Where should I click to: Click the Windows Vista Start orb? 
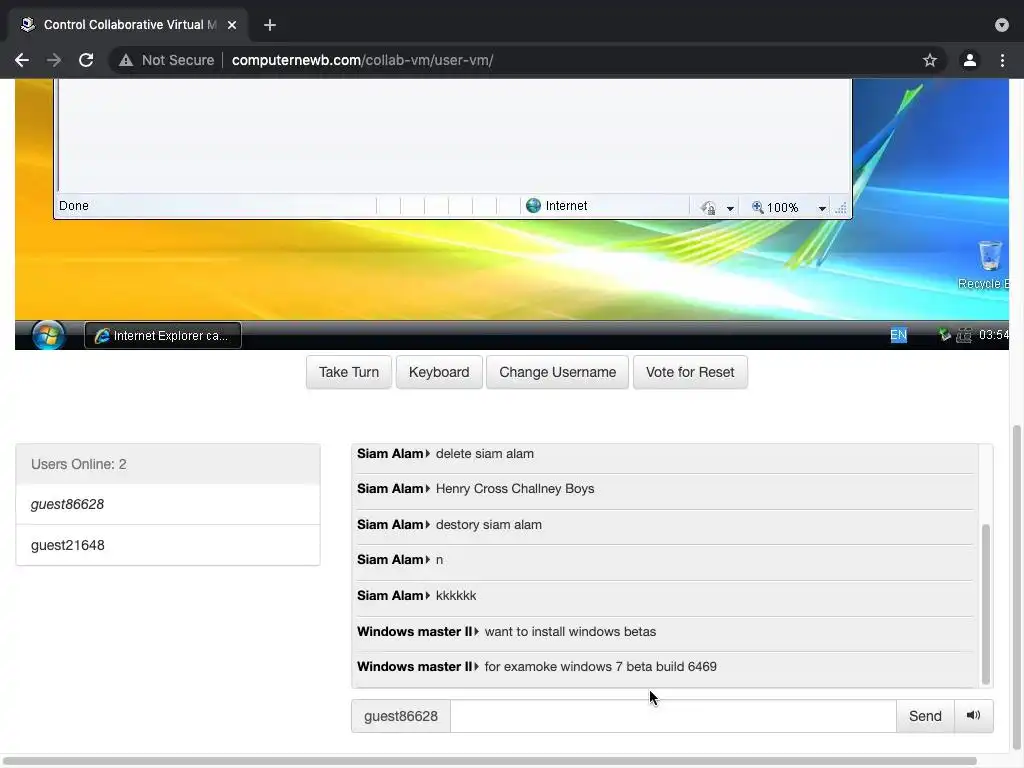tap(48, 335)
